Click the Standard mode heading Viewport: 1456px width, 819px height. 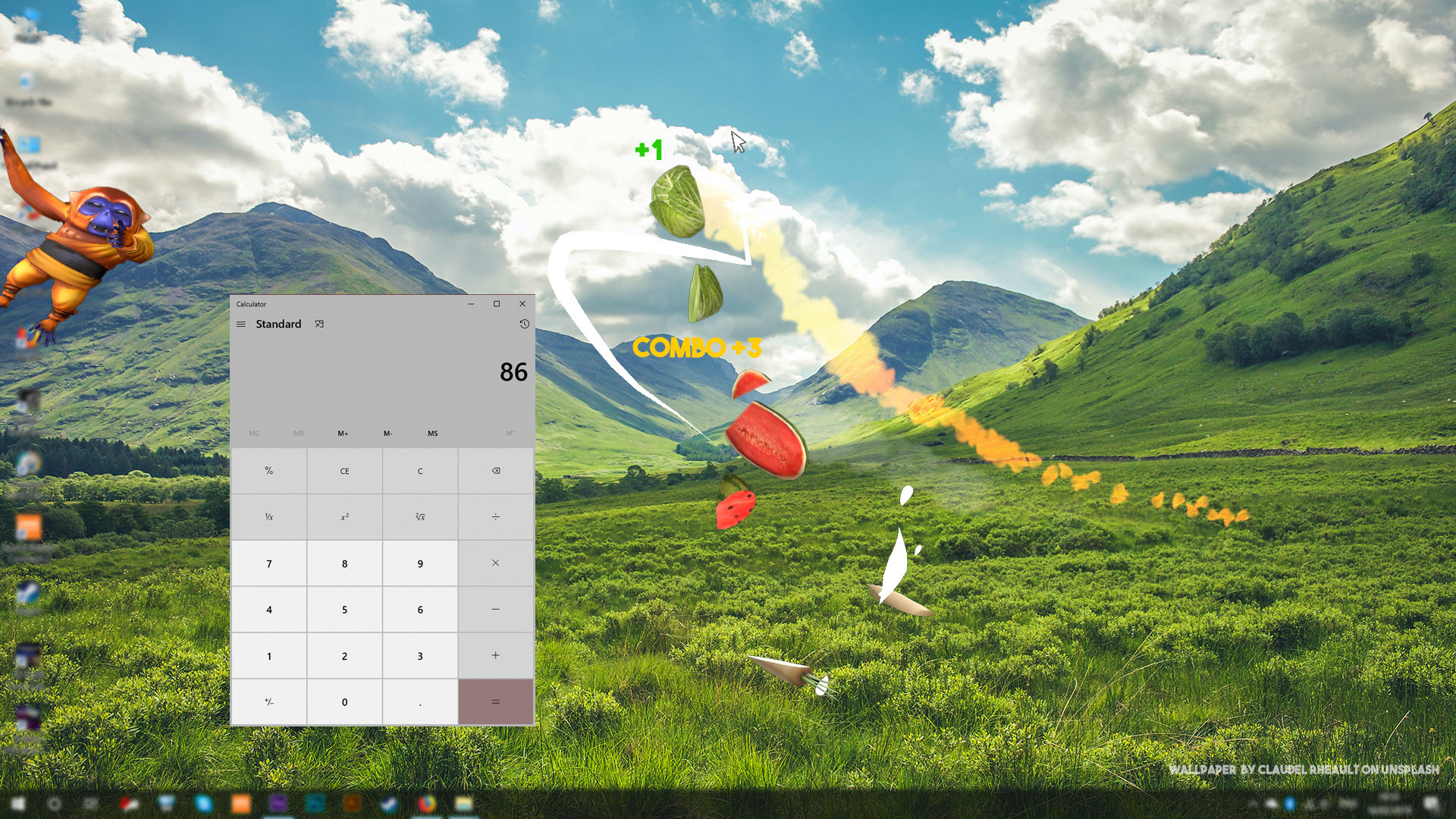click(278, 324)
